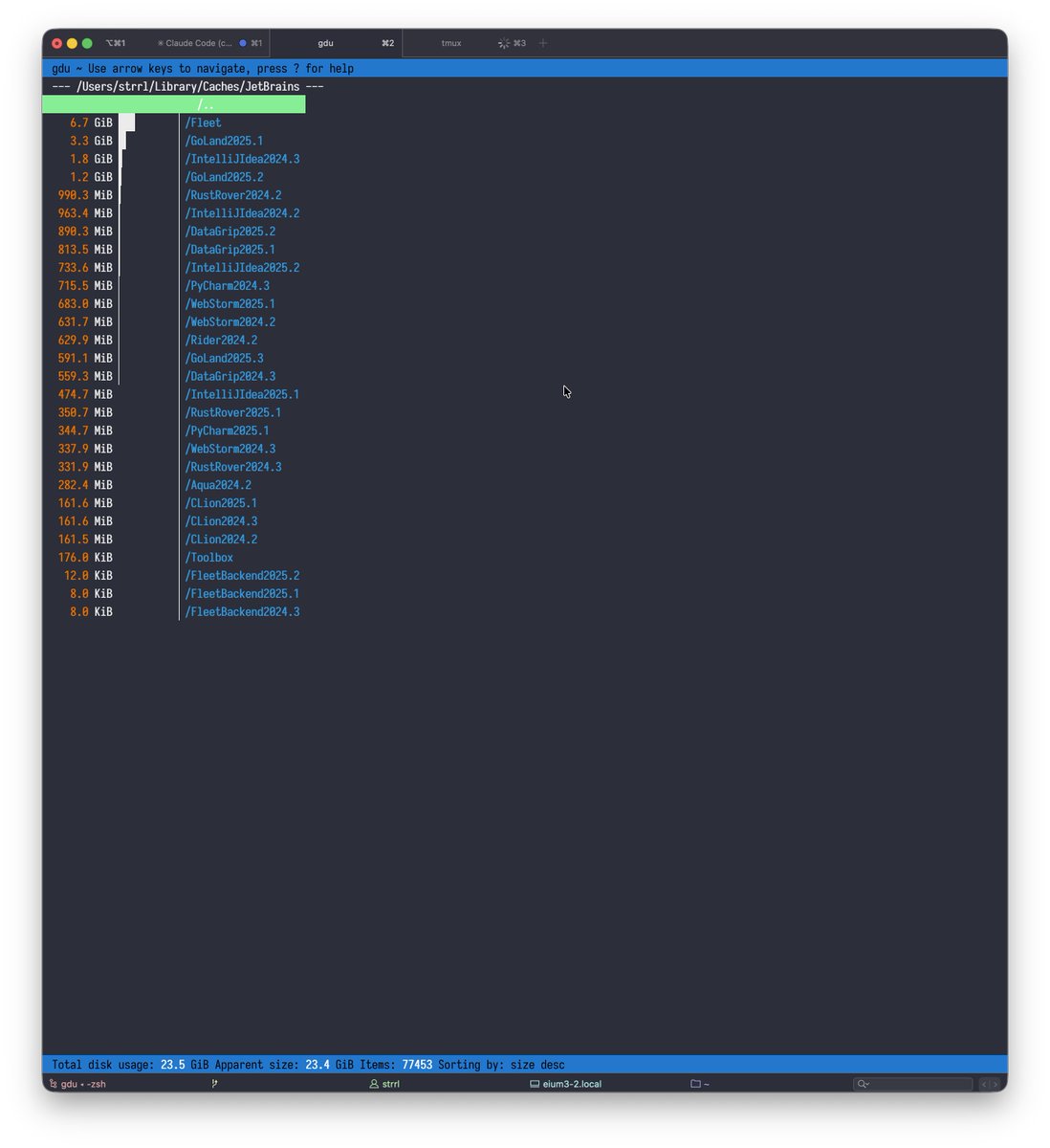Select the /CLion2024.2 entry
The width and height of the screenshot is (1050, 1148).
(221, 541)
